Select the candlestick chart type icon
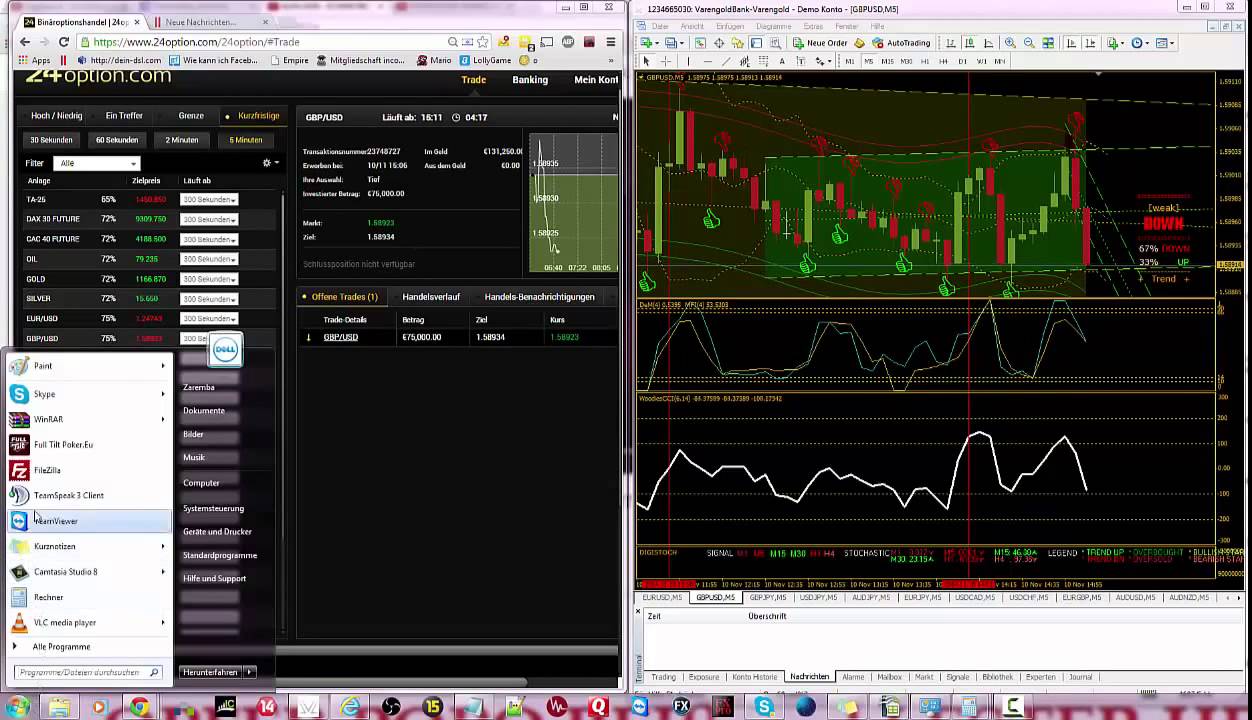1252x720 pixels. [x=970, y=43]
